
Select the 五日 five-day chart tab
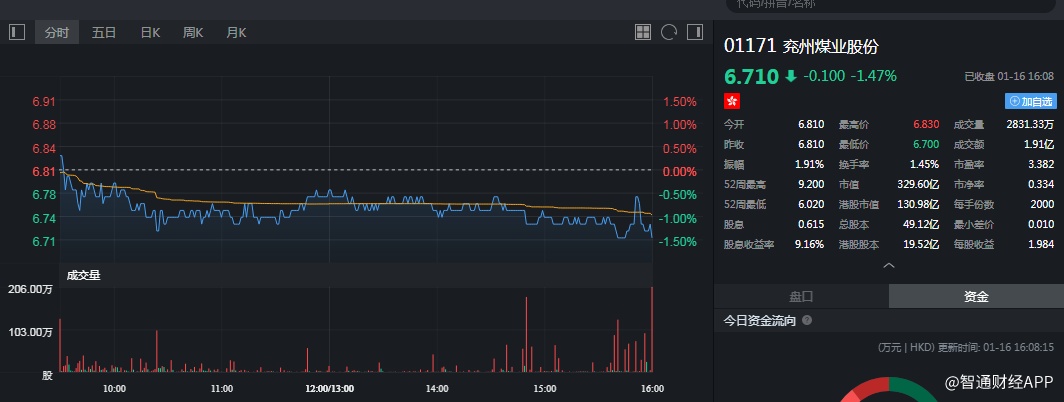point(104,32)
